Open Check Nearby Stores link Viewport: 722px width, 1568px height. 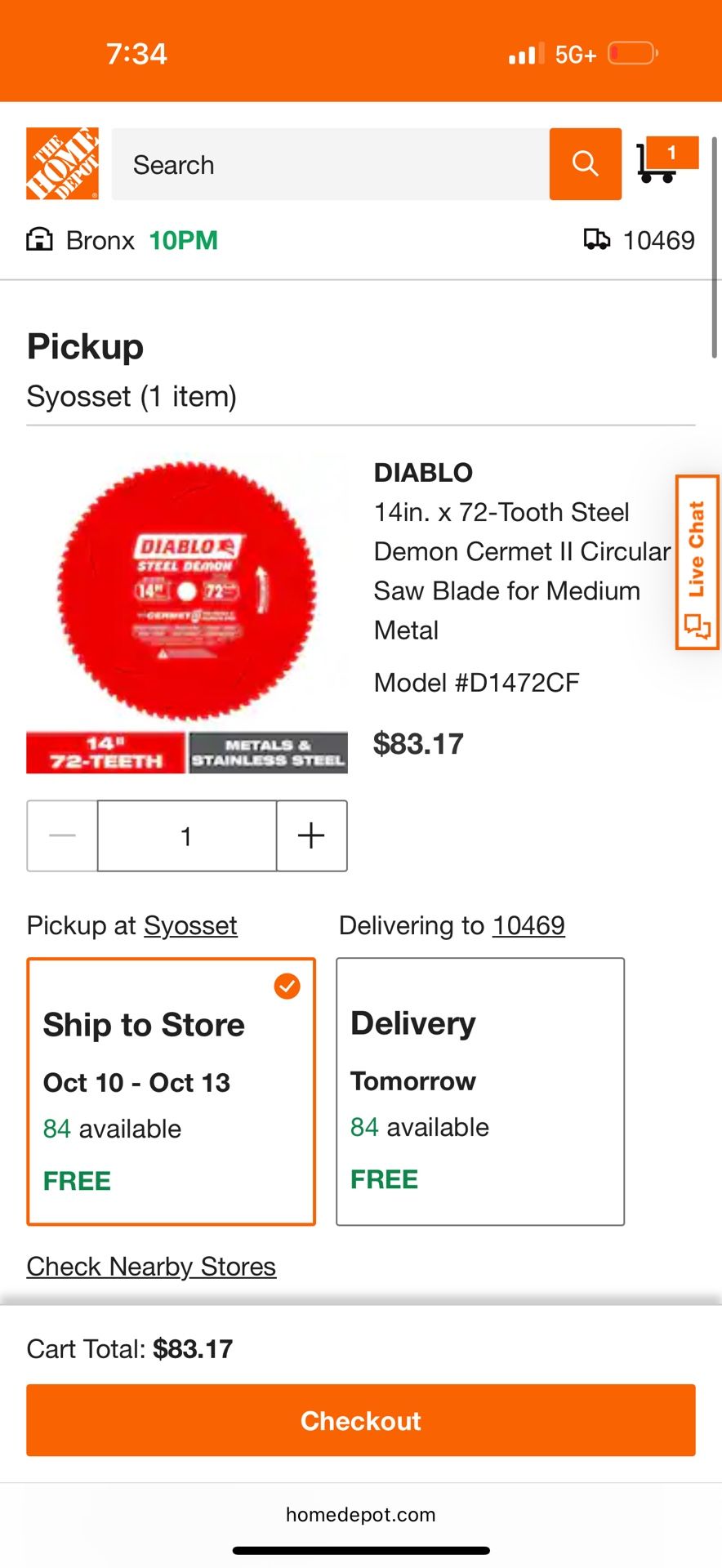(151, 1266)
